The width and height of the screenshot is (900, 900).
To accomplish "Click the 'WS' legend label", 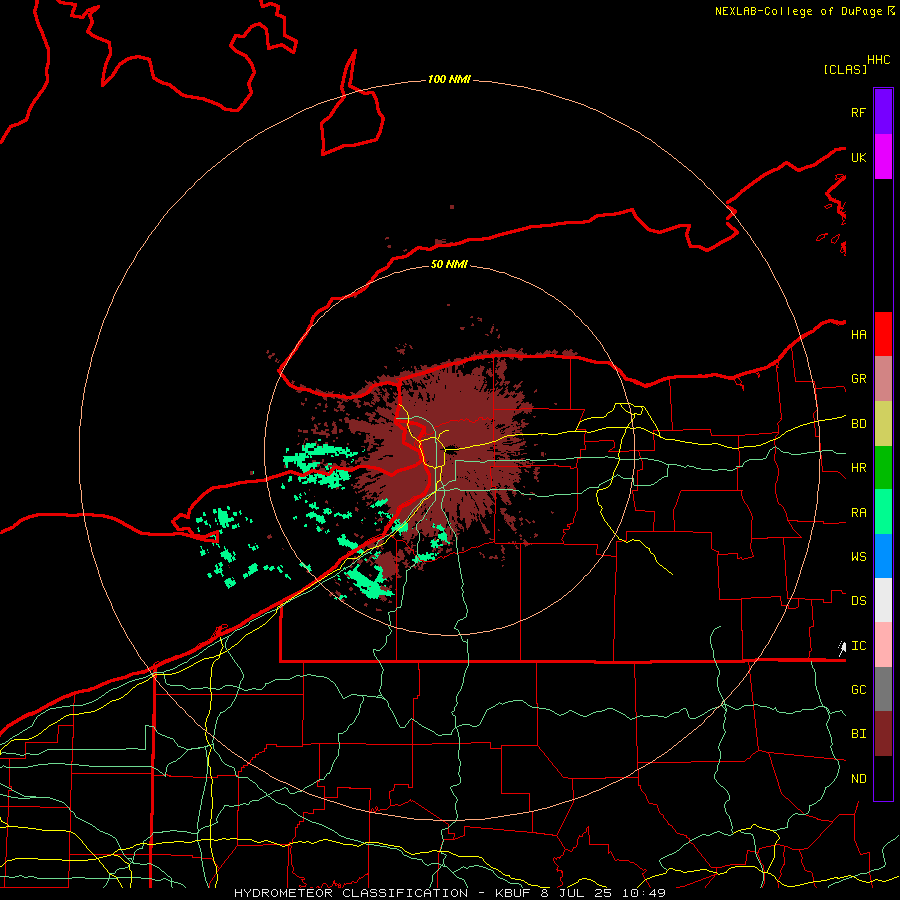I will pyautogui.click(x=858, y=557).
